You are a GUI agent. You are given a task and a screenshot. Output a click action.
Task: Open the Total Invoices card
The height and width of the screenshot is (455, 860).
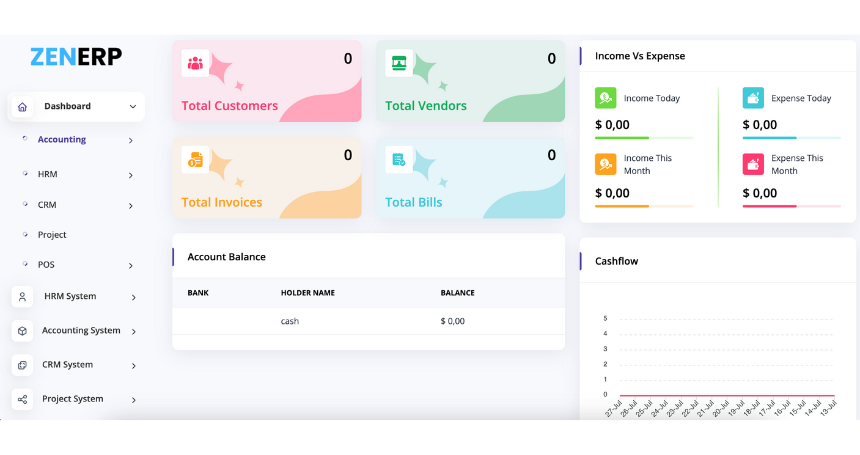coord(267,178)
